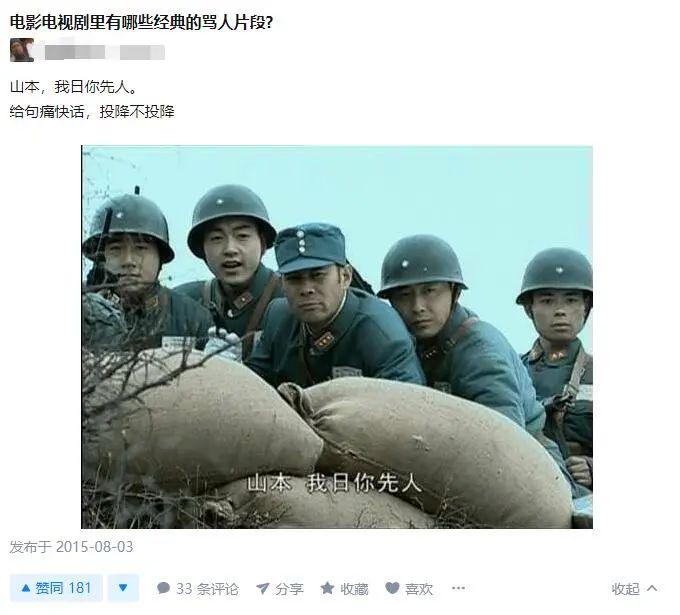Select 收藏 to save the answer
Screen dimensions: 680x615
point(344,589)
